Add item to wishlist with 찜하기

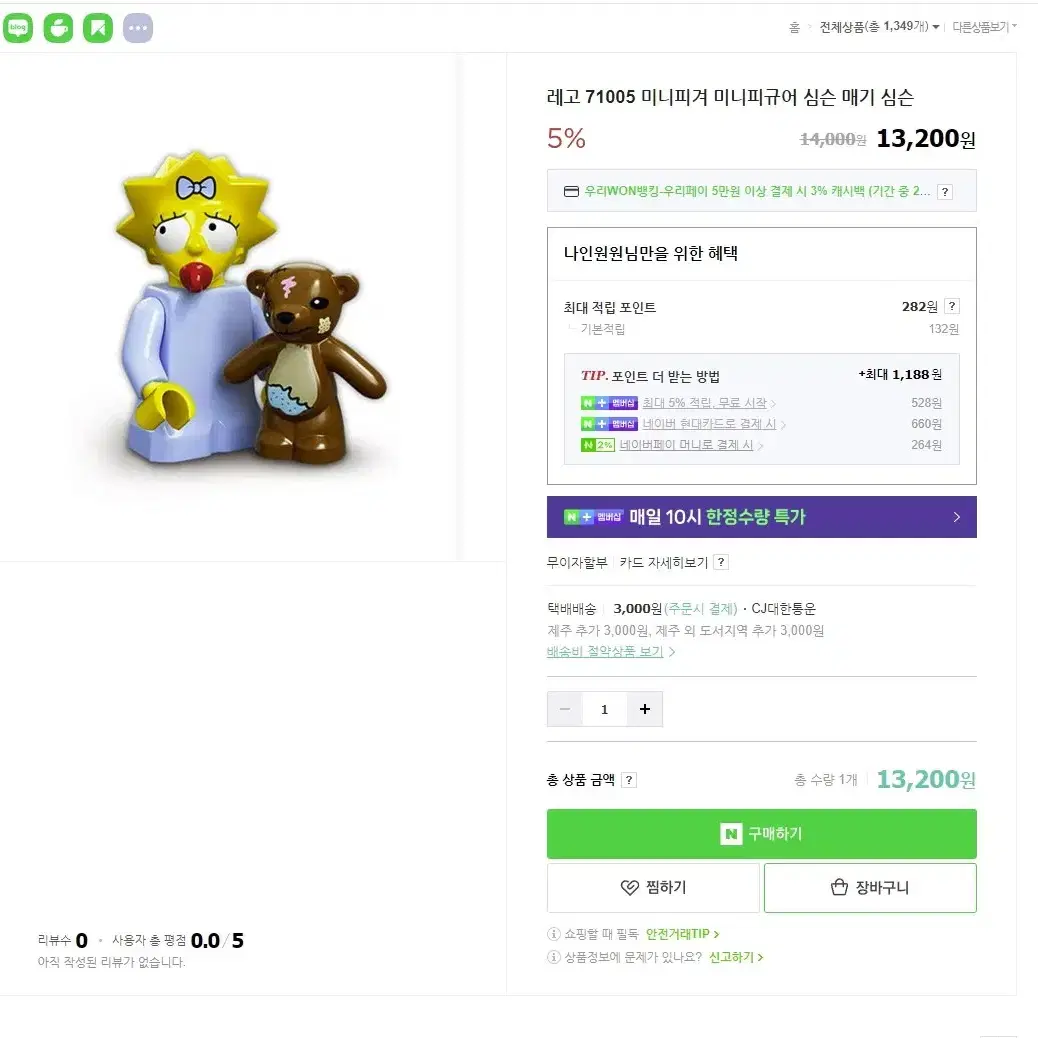point(653,887)
